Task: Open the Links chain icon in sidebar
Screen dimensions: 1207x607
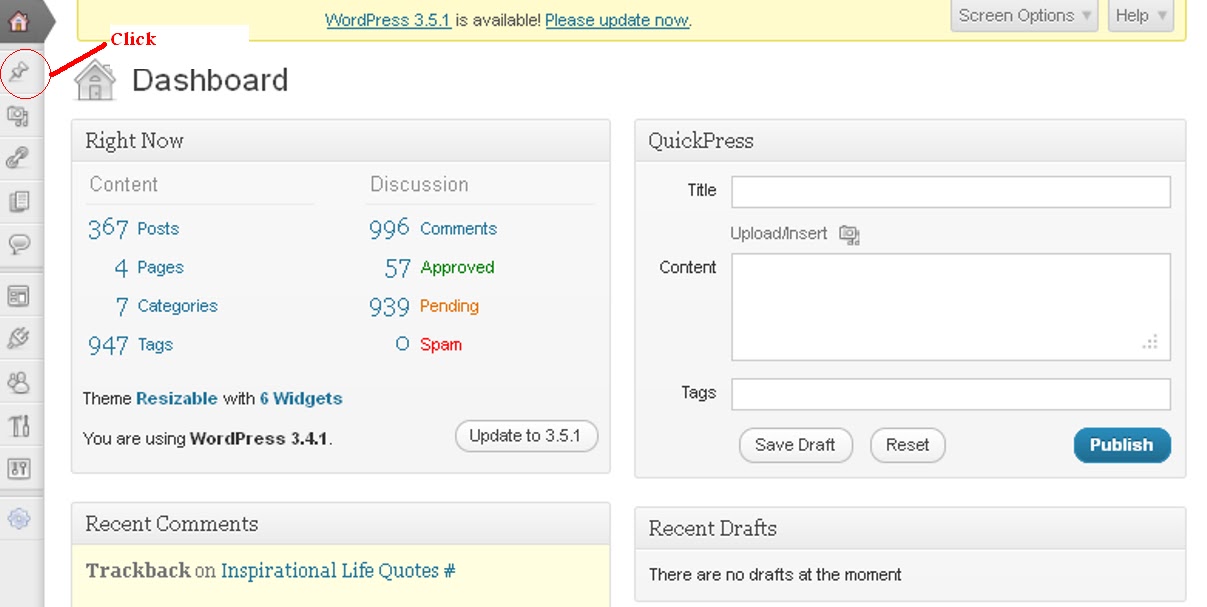Action: point(19,158)
